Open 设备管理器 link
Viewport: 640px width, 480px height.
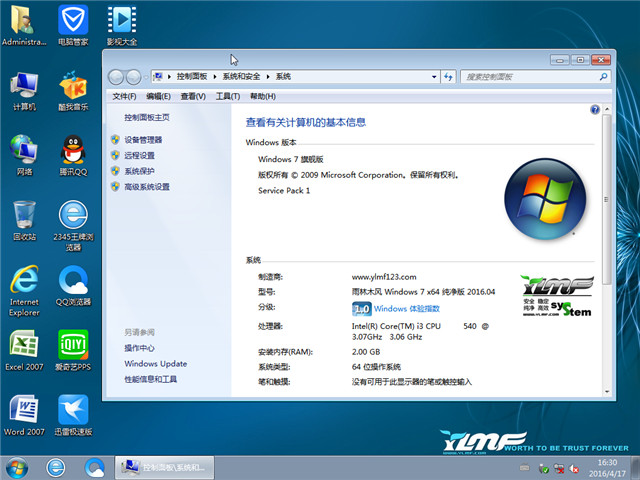[143, 140]
